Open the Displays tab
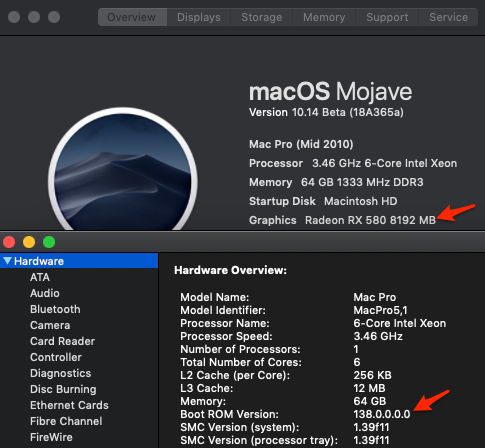 [199, 17]
